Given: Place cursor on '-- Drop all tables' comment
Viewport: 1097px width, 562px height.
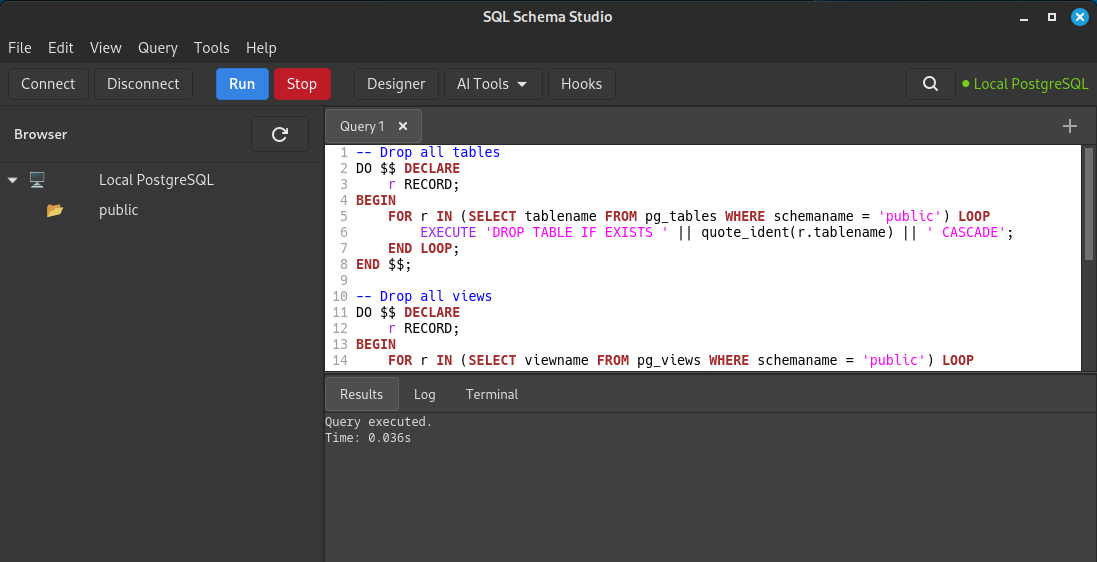Looking at the screenshot, I should [x=428, y=152].
